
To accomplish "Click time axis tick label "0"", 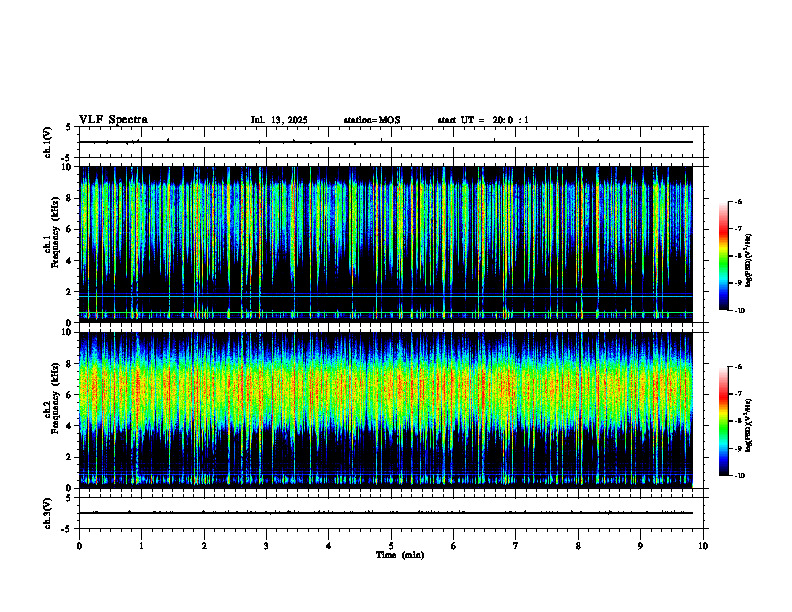I will (x=79, y=546).
